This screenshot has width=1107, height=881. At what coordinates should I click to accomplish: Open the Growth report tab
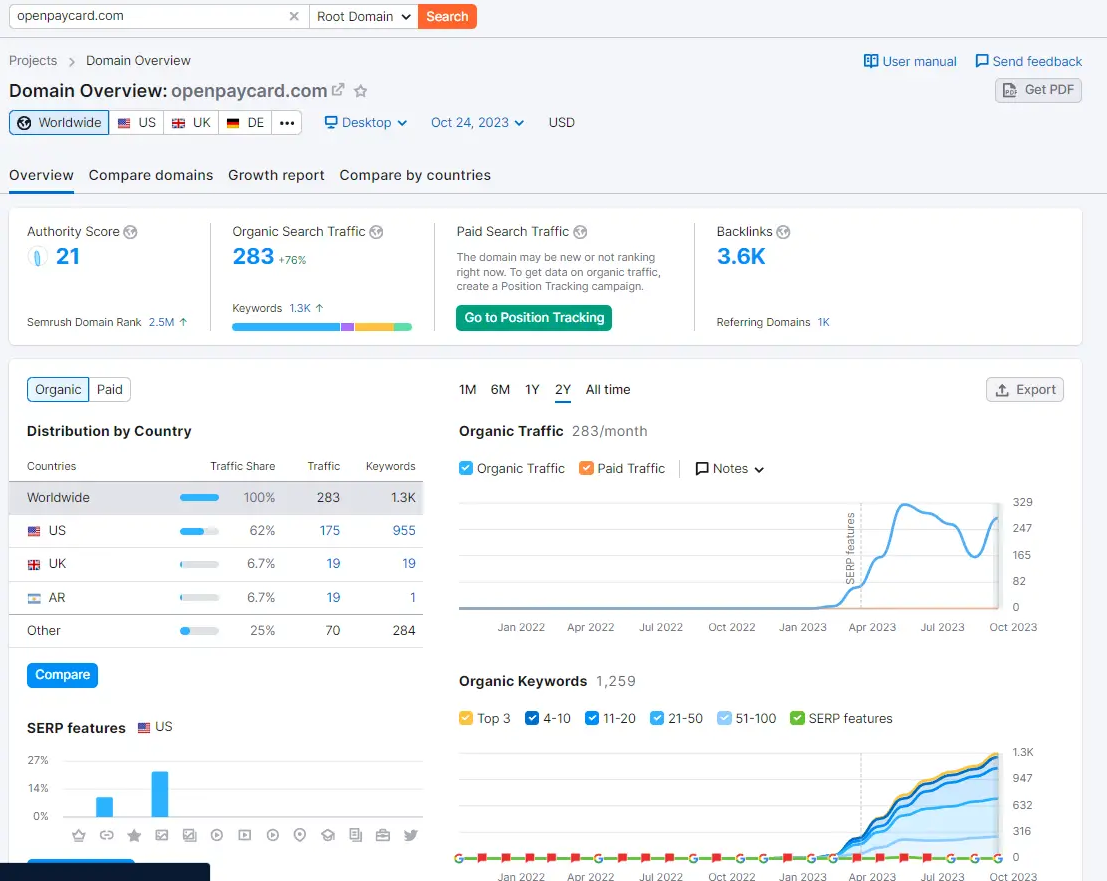(276, 175)
